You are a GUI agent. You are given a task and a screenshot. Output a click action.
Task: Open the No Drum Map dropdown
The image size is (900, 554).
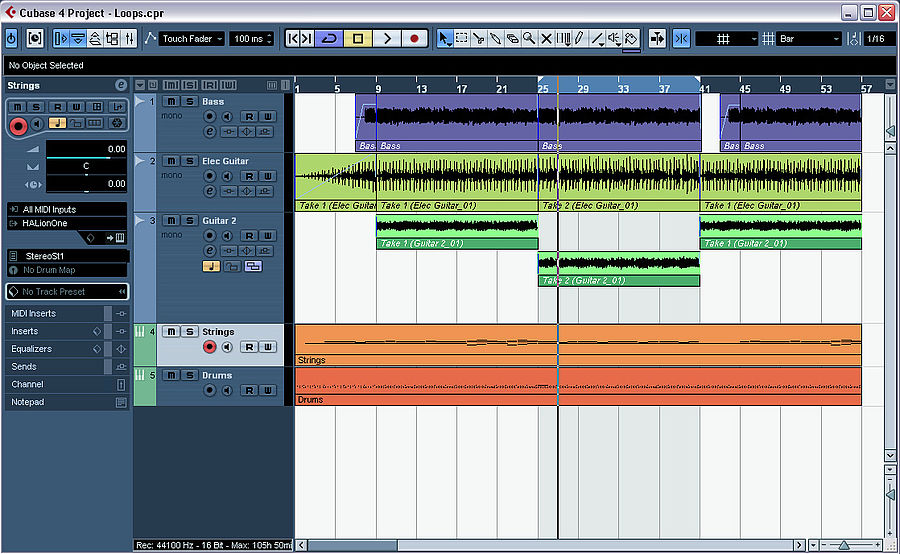pyautogui.click(x=67, y=270)
